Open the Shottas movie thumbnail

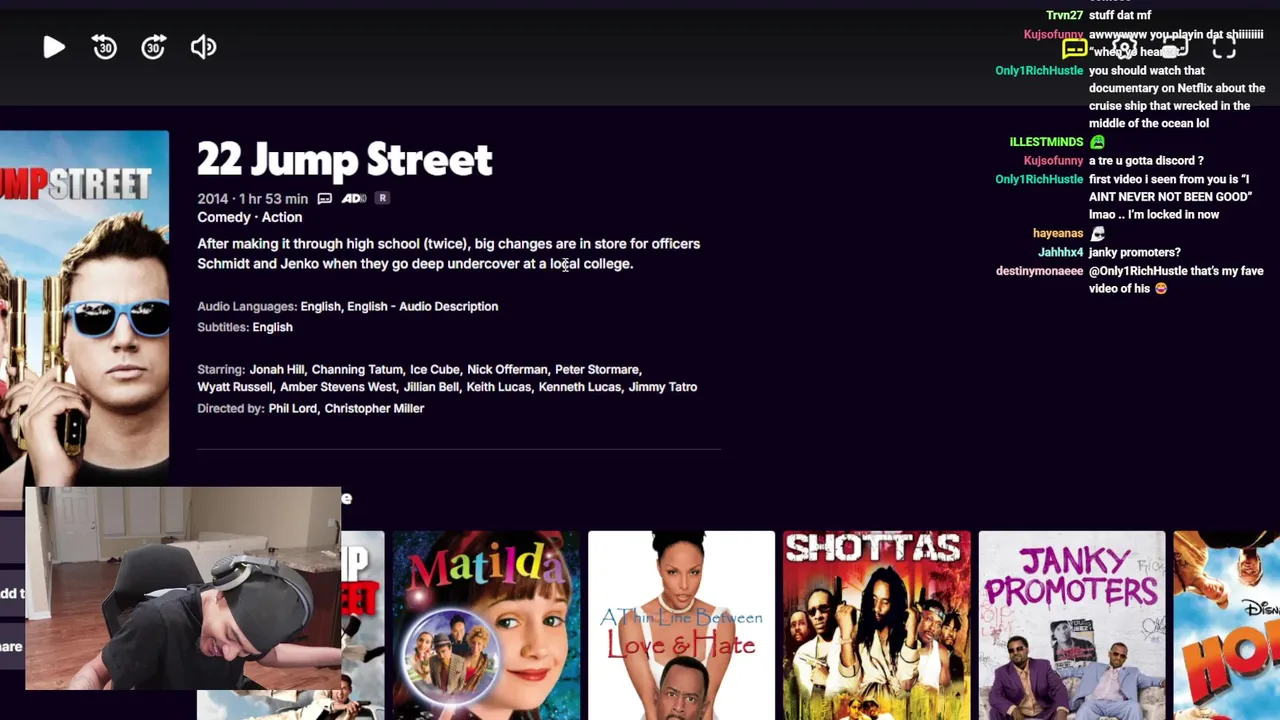pos(876,625)
